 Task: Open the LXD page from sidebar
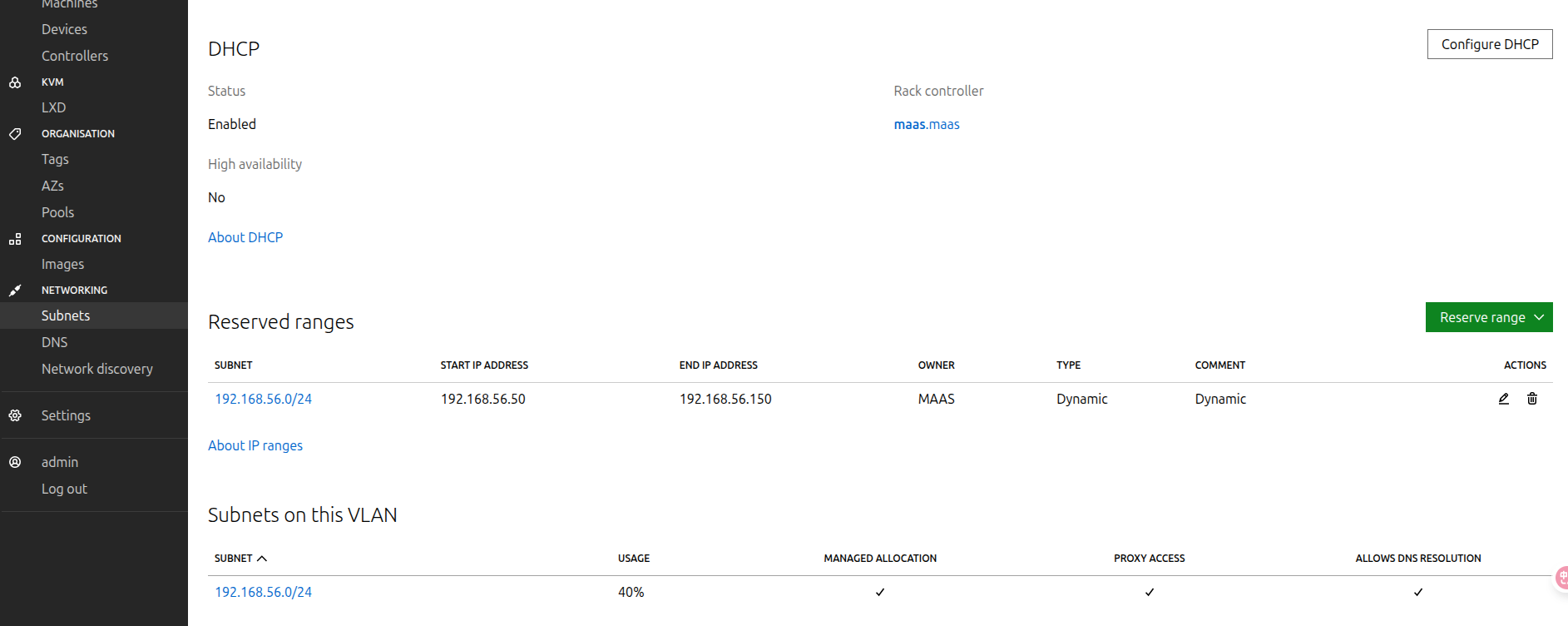click(x=54, y=107)
